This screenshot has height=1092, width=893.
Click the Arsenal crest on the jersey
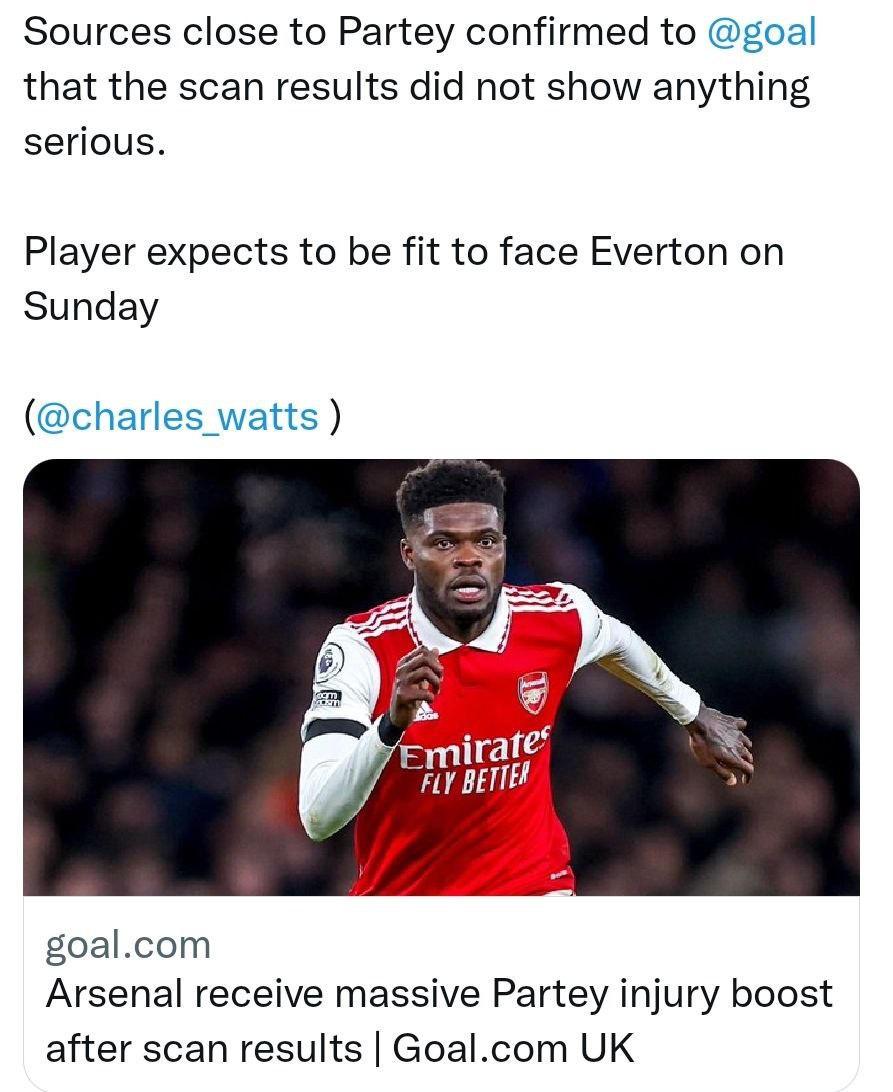click(533, 692)
